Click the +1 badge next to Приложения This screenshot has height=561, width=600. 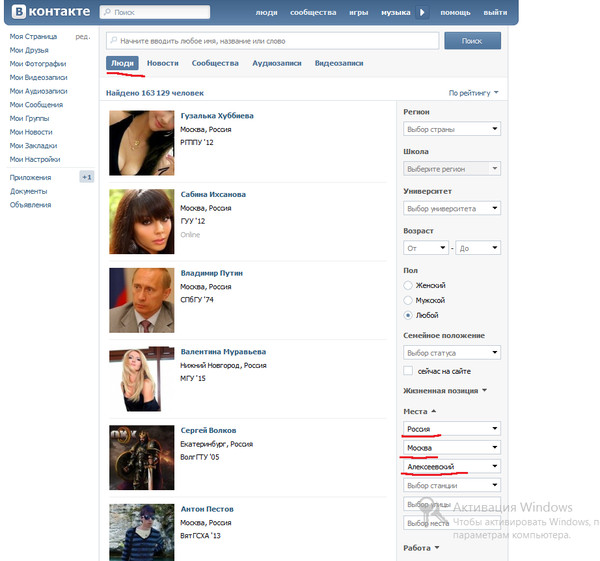point(86,177)
